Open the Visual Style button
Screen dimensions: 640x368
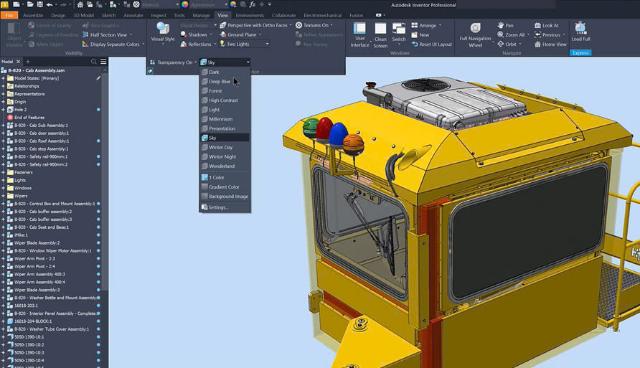[163, 32]
